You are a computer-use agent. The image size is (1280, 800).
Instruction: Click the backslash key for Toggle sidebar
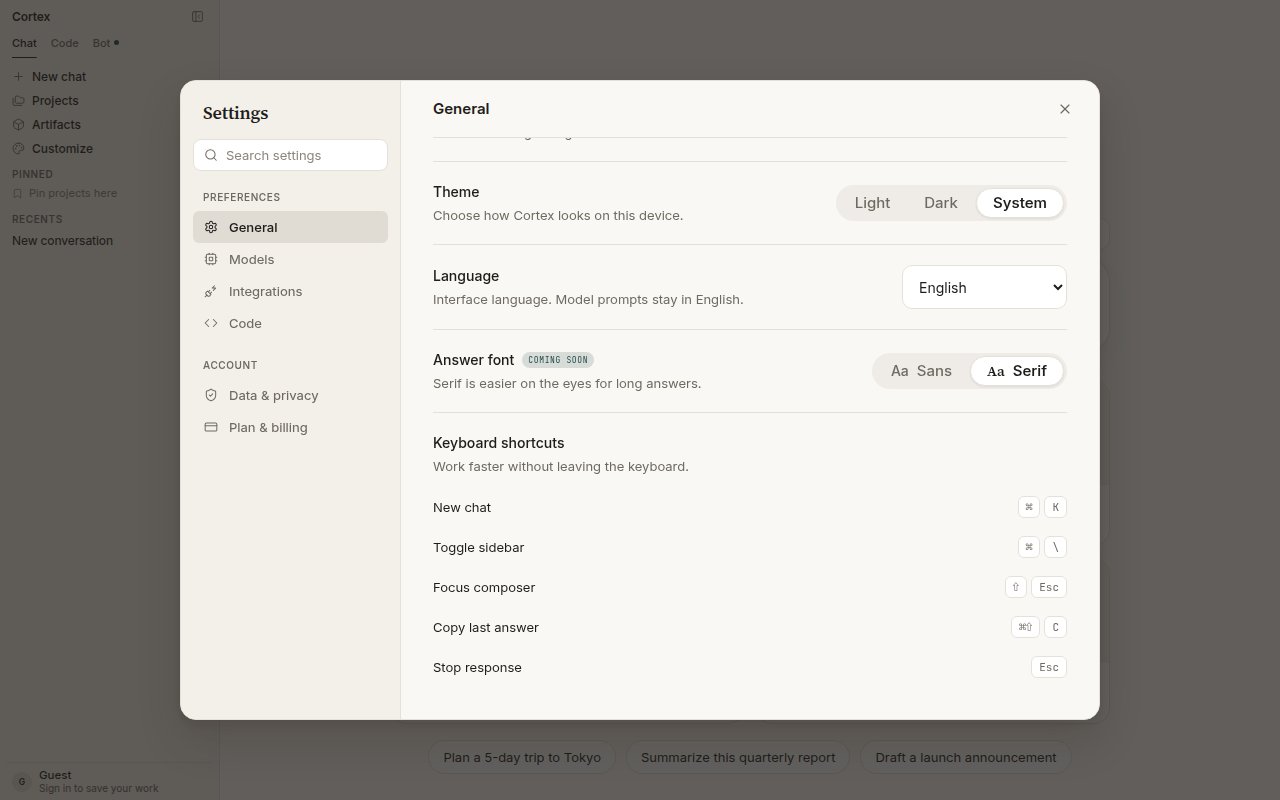(x=1055, y=547)
